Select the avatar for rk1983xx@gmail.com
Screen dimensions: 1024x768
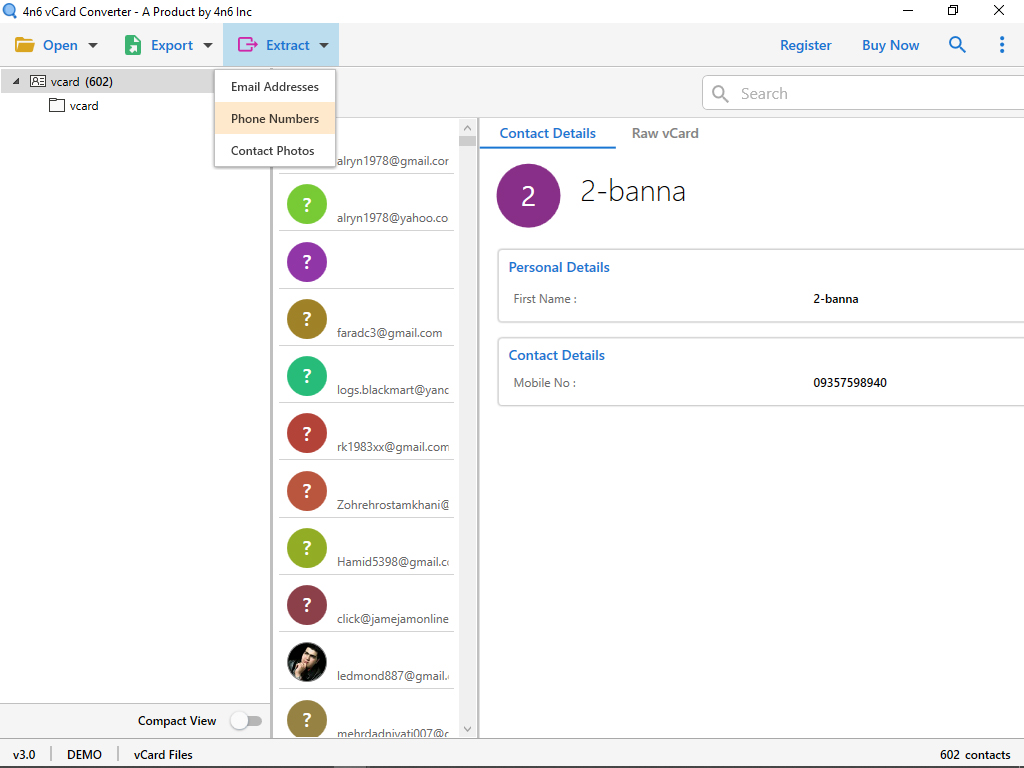pyautogui.click(x=307, y=433)
